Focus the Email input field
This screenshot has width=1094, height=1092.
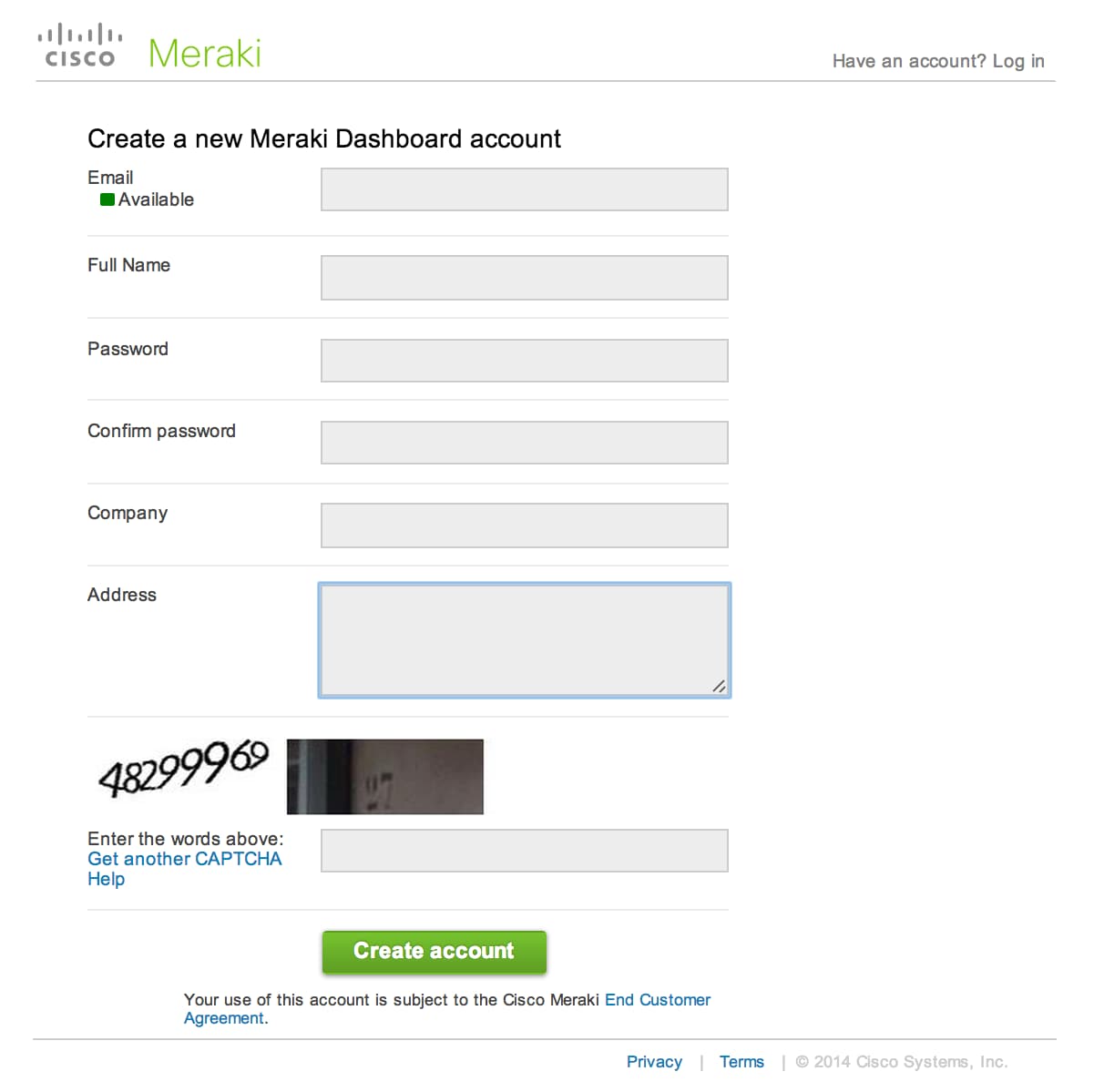pos(525,189)
